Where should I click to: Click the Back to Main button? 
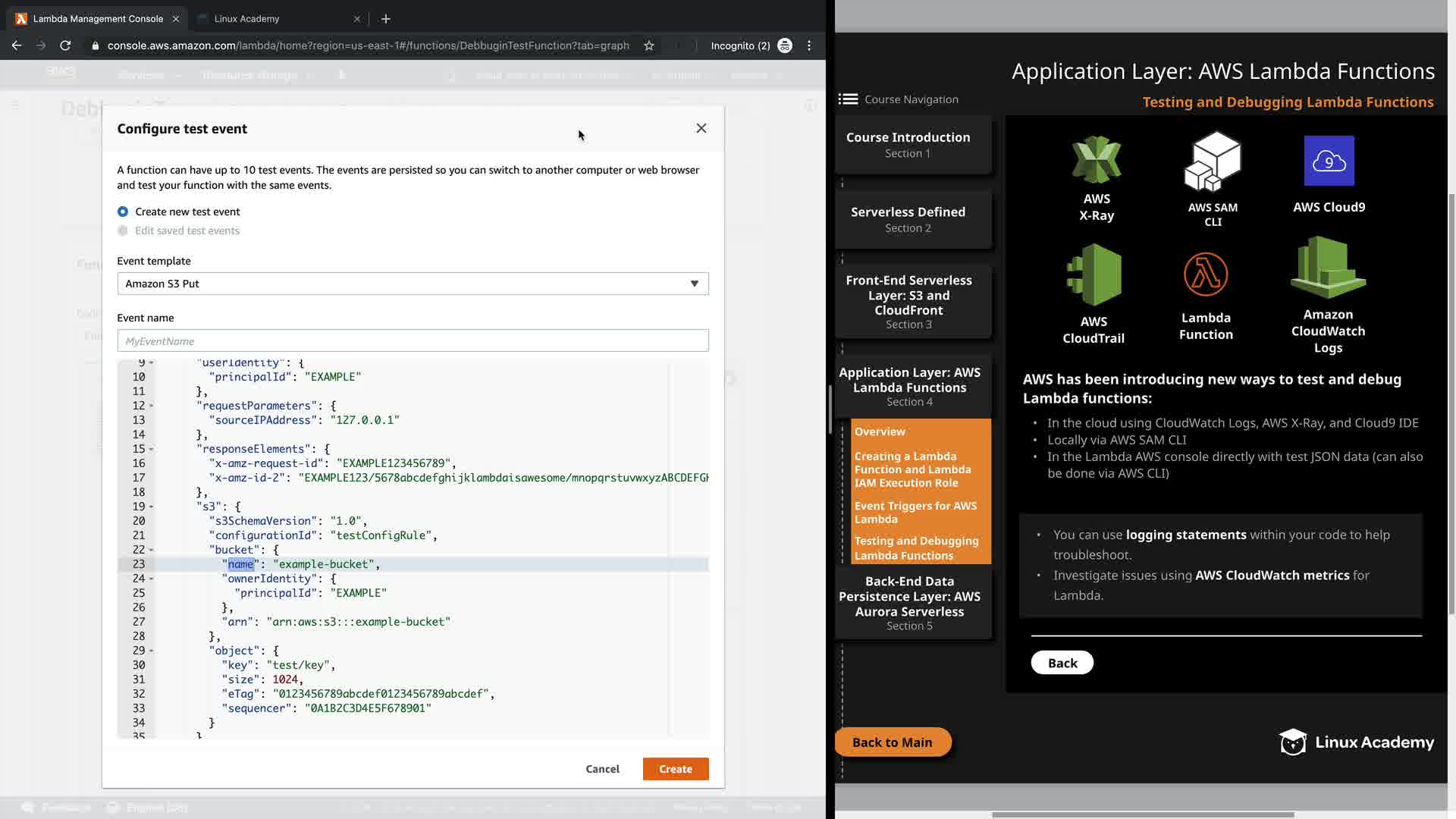[x=892, y=742]
